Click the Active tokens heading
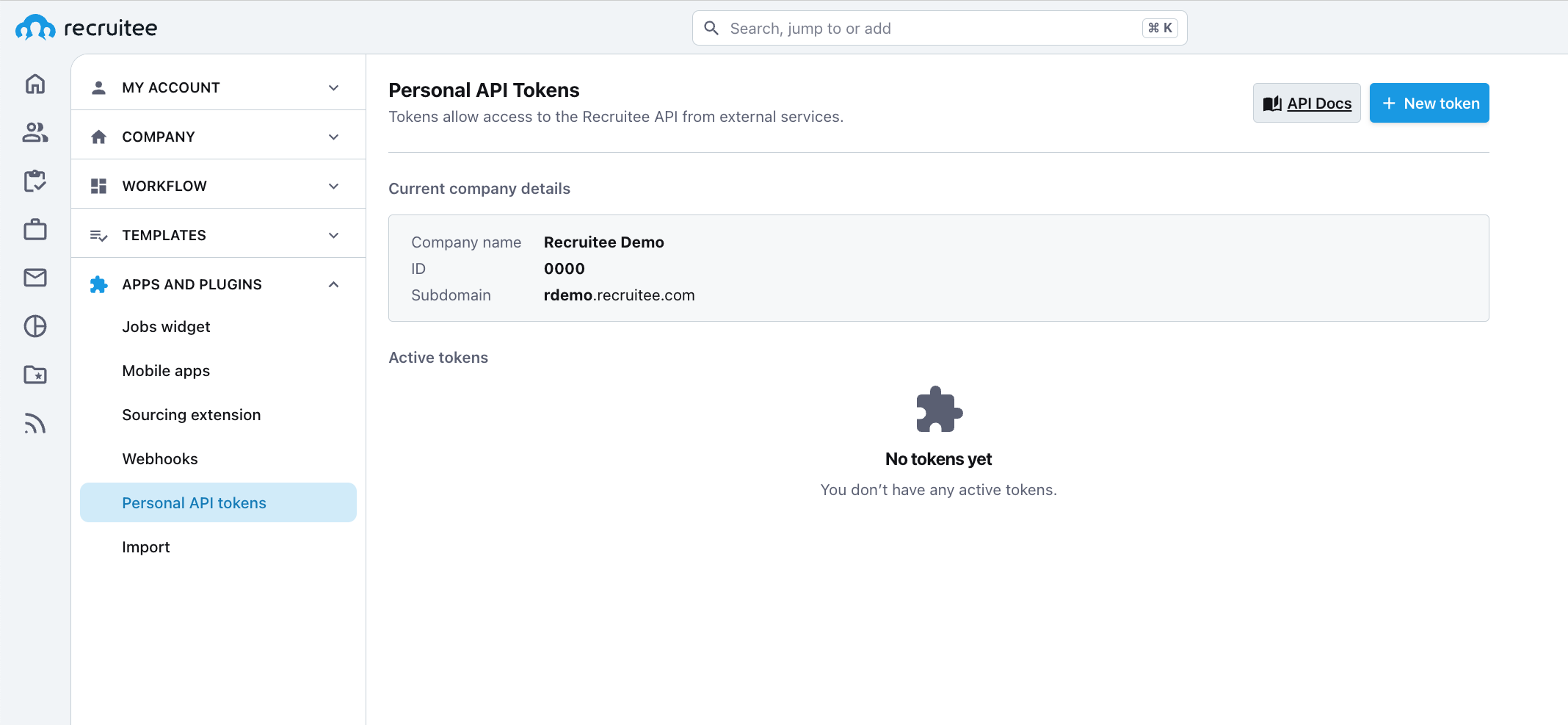 tap(438, 358)
